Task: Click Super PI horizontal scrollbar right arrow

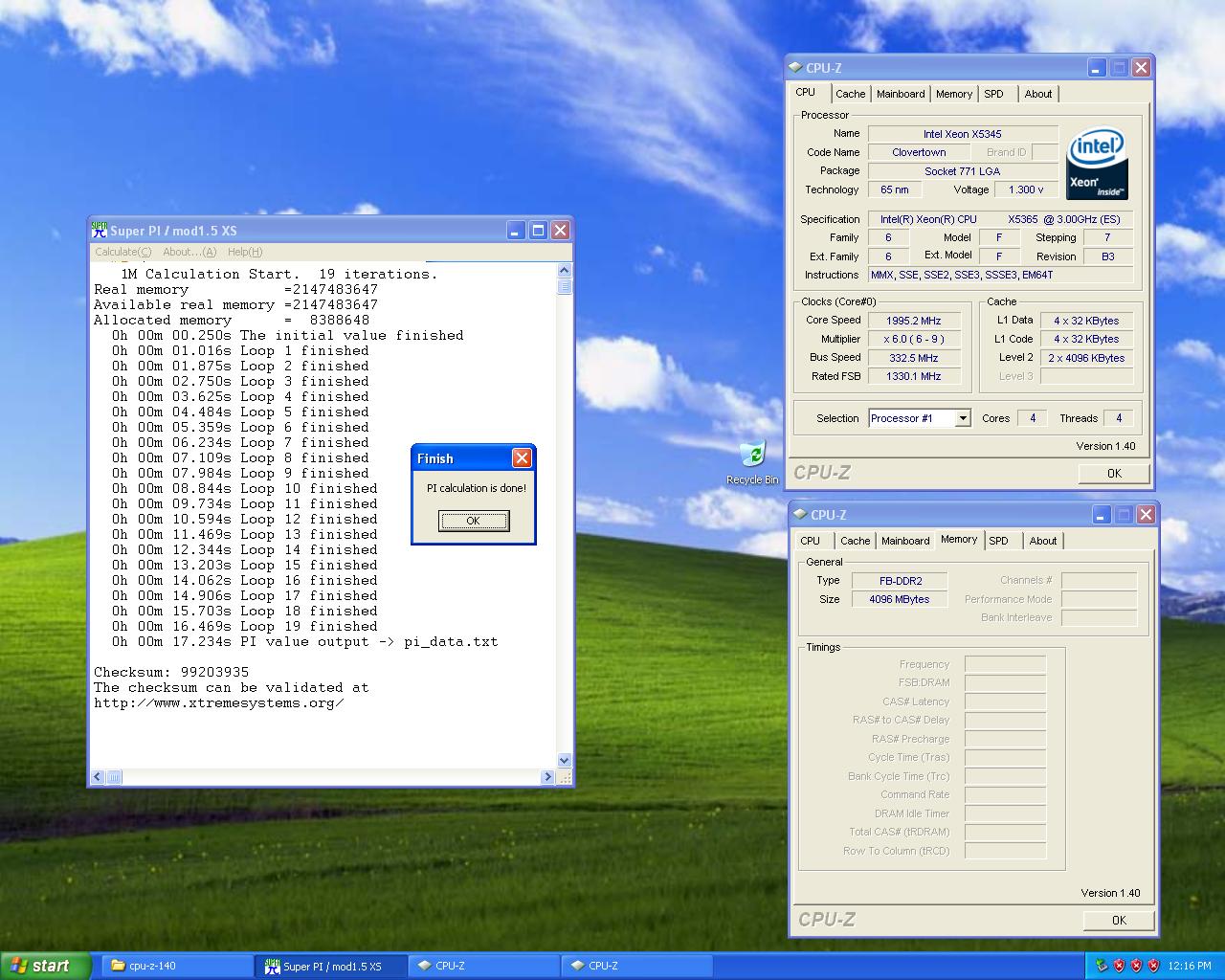Action: click(547, 777)
